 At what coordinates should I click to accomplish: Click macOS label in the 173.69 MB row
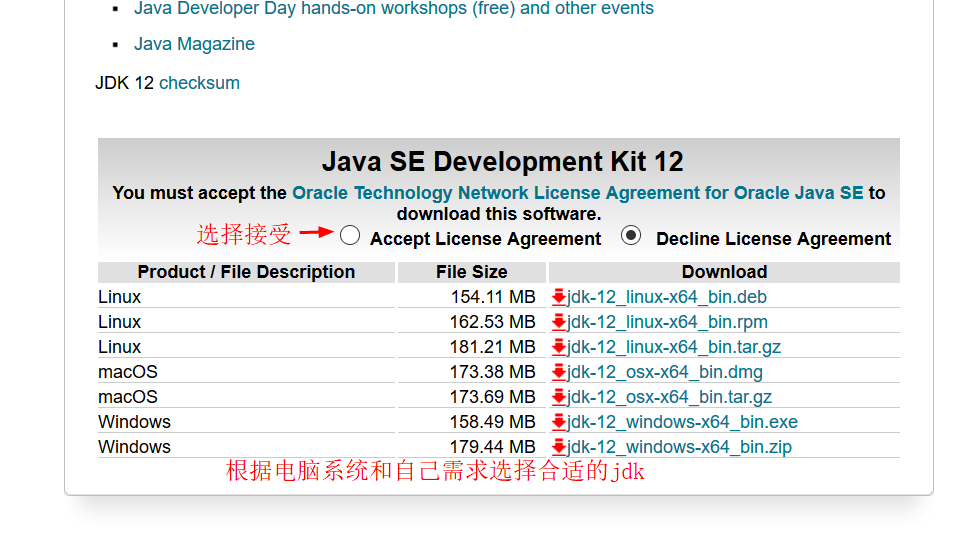(128, 397)
